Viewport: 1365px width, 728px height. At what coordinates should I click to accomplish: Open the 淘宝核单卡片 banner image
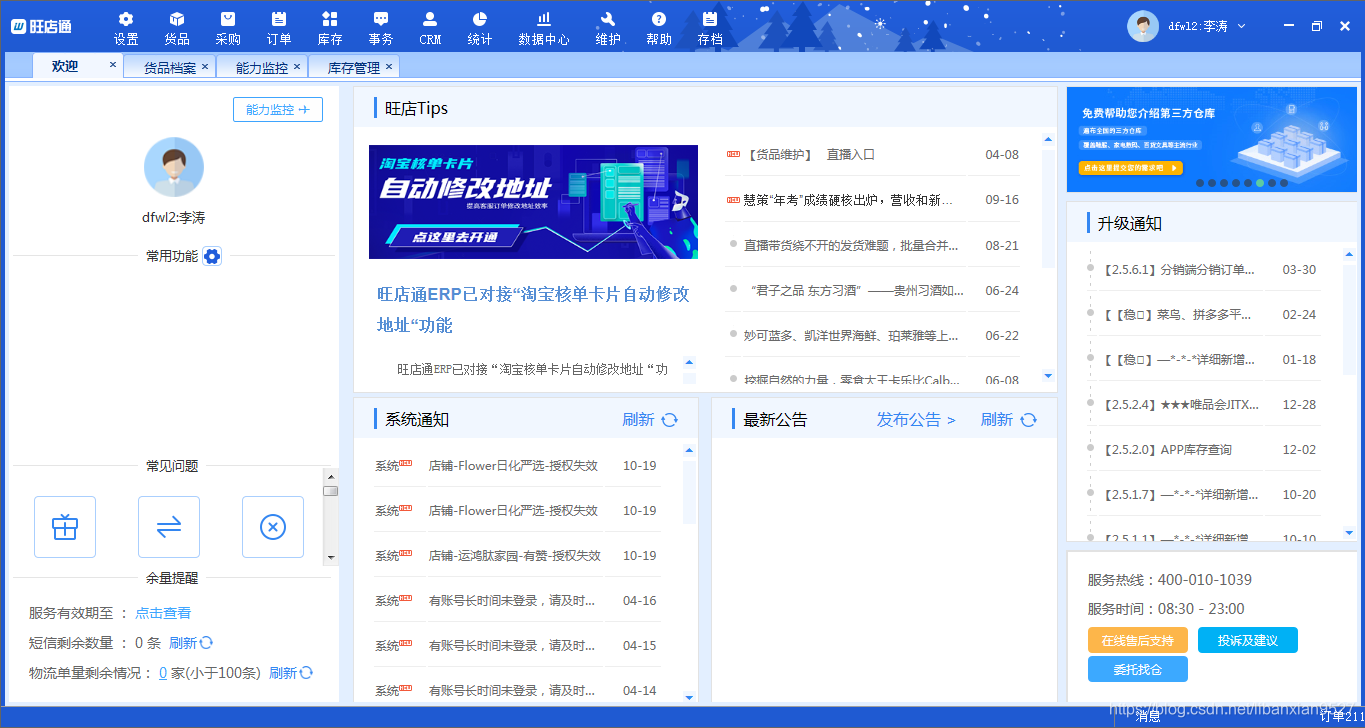coord(533,202)
